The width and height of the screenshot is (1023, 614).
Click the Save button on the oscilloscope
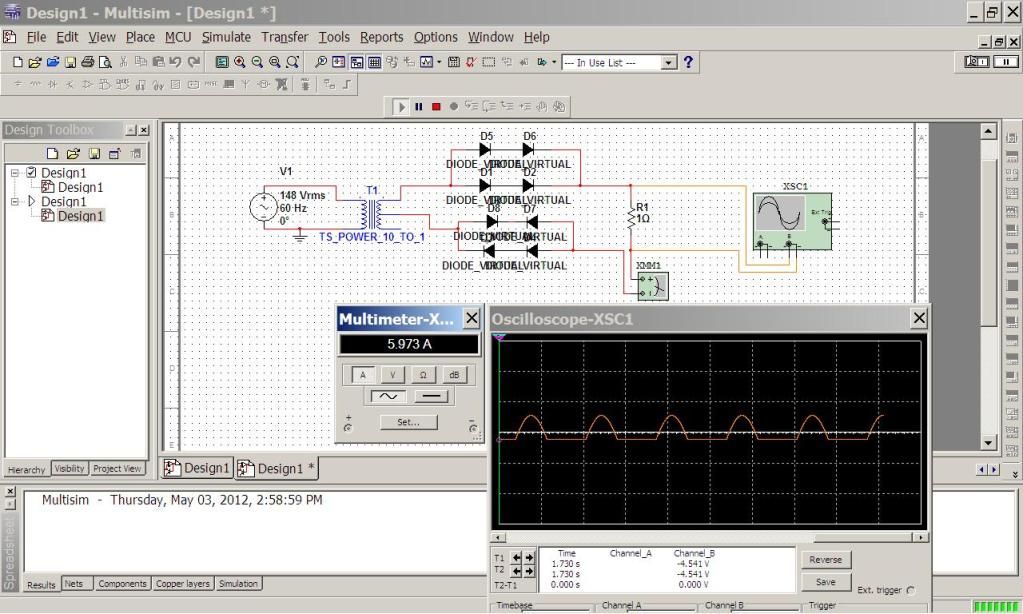pyautogui.click(x=825, y=582)
